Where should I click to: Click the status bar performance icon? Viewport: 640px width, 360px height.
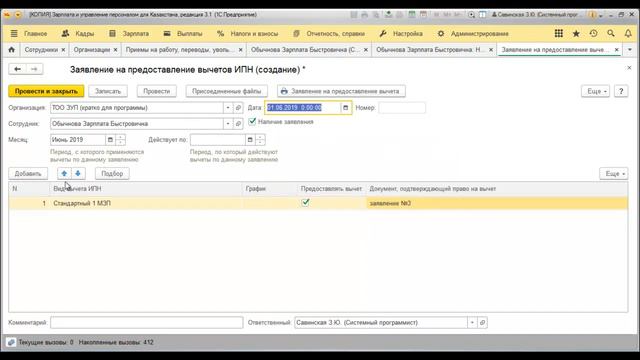(x=11, y=342)
